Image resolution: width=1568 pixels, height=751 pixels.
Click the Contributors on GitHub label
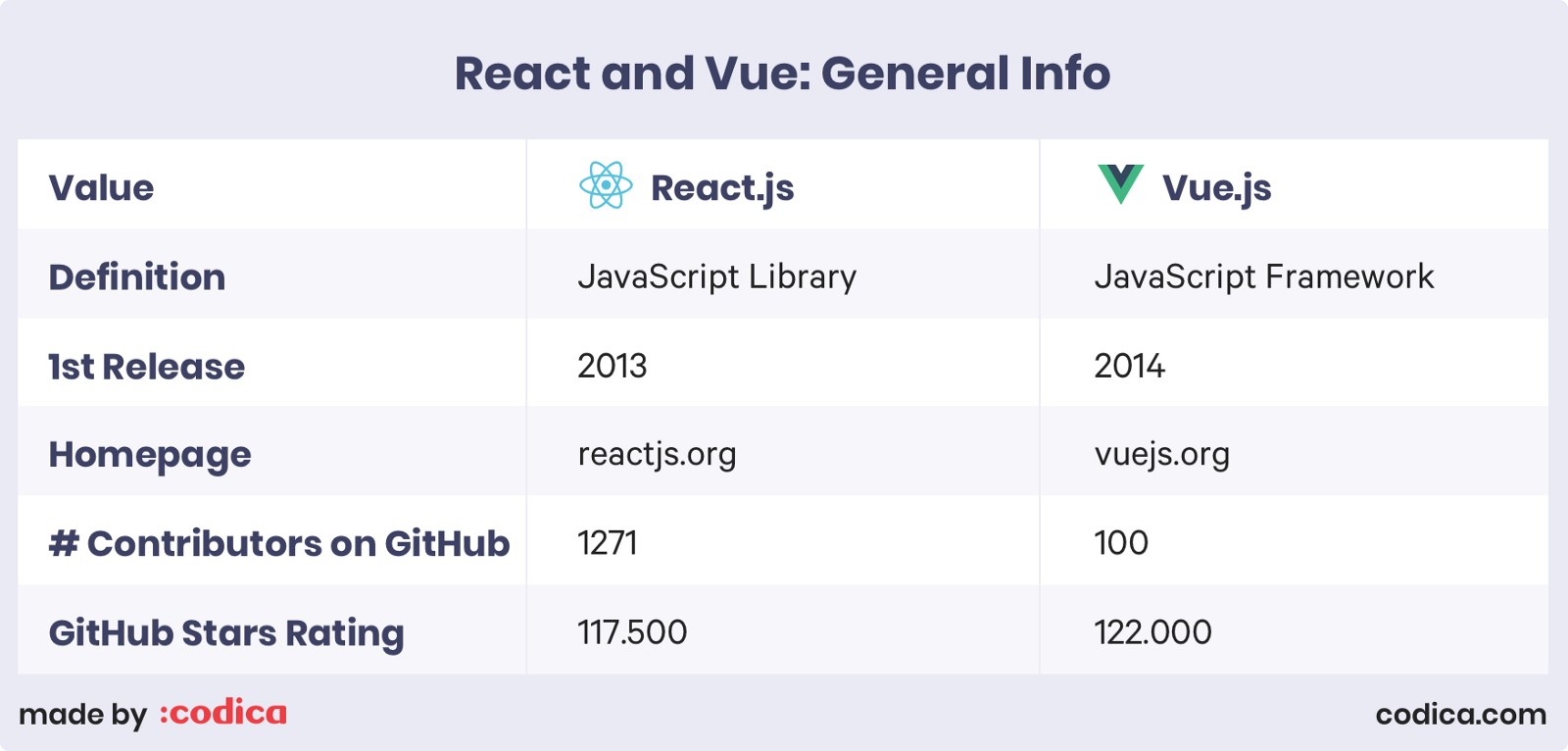279,543
